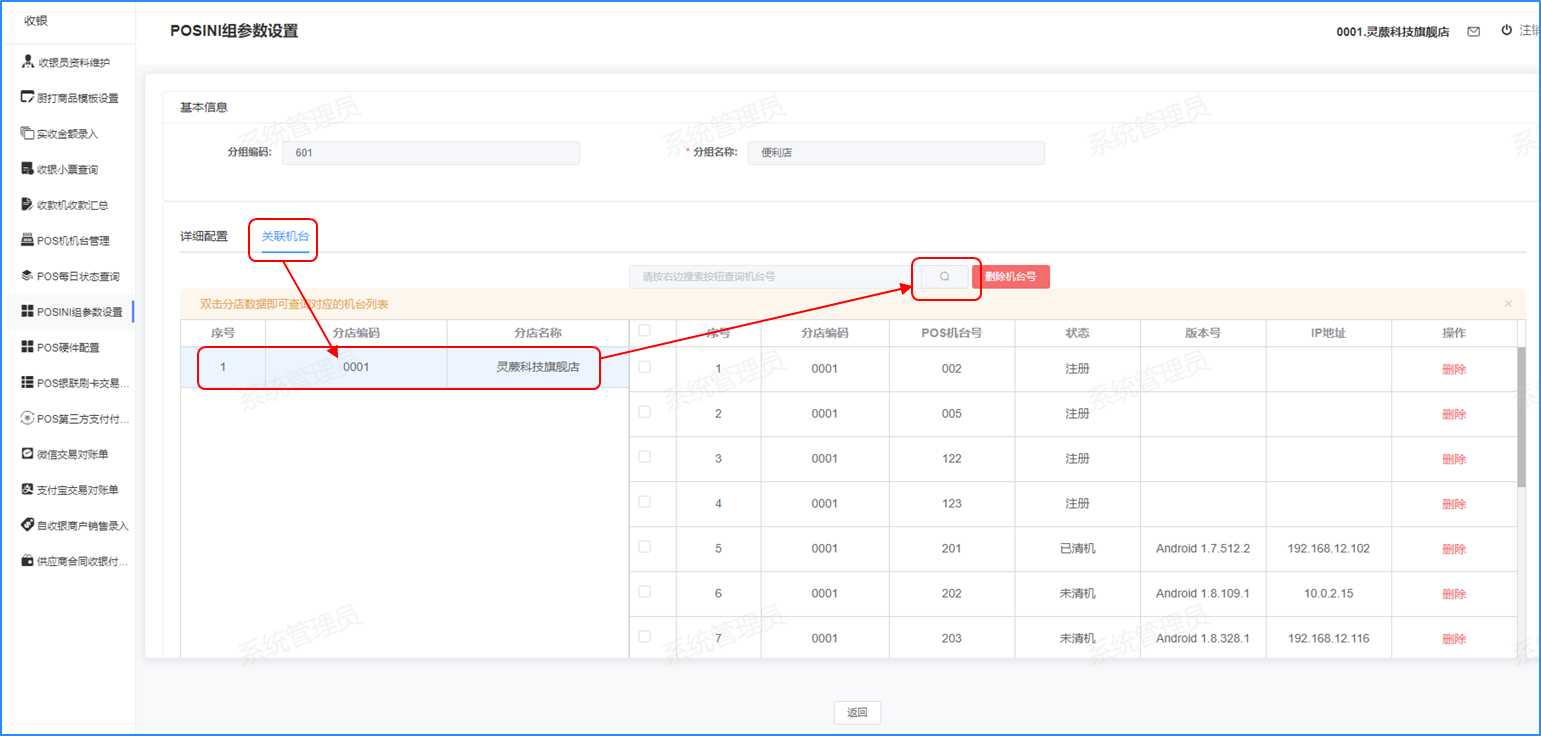Click IP address 10.0.2.15
Image resolution: width=1541 pixels, height=736 pixels.
tap(1329, 594)
